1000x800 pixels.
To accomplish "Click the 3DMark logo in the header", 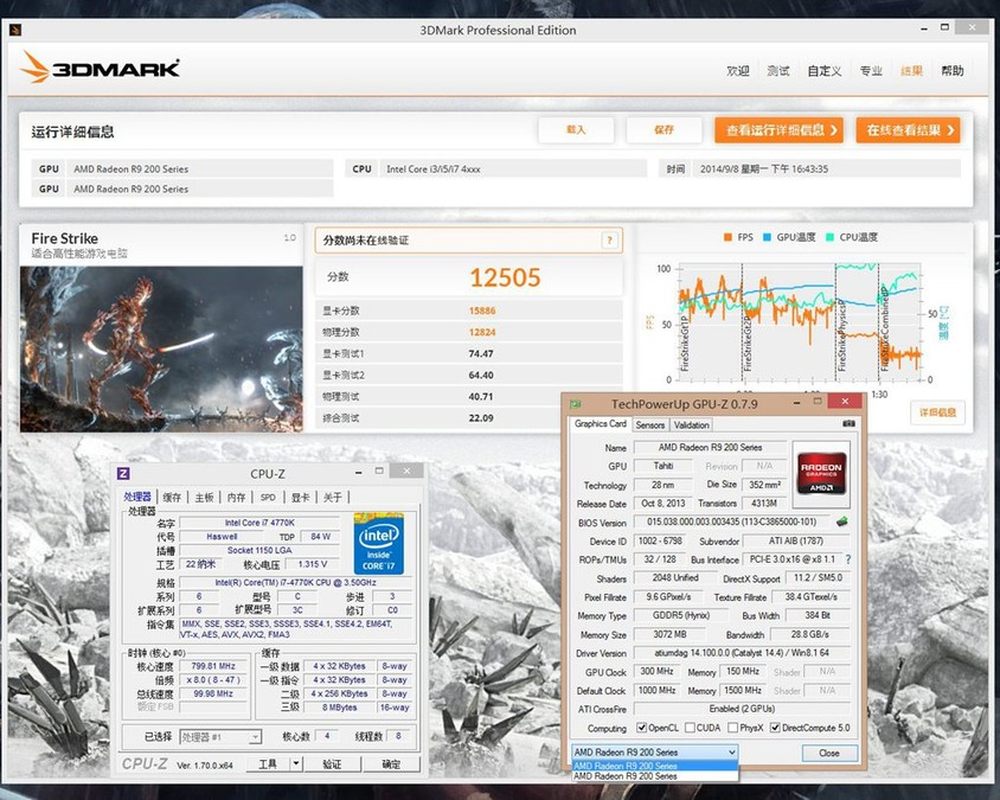I will pyautogui.click(x=100, y=67).
